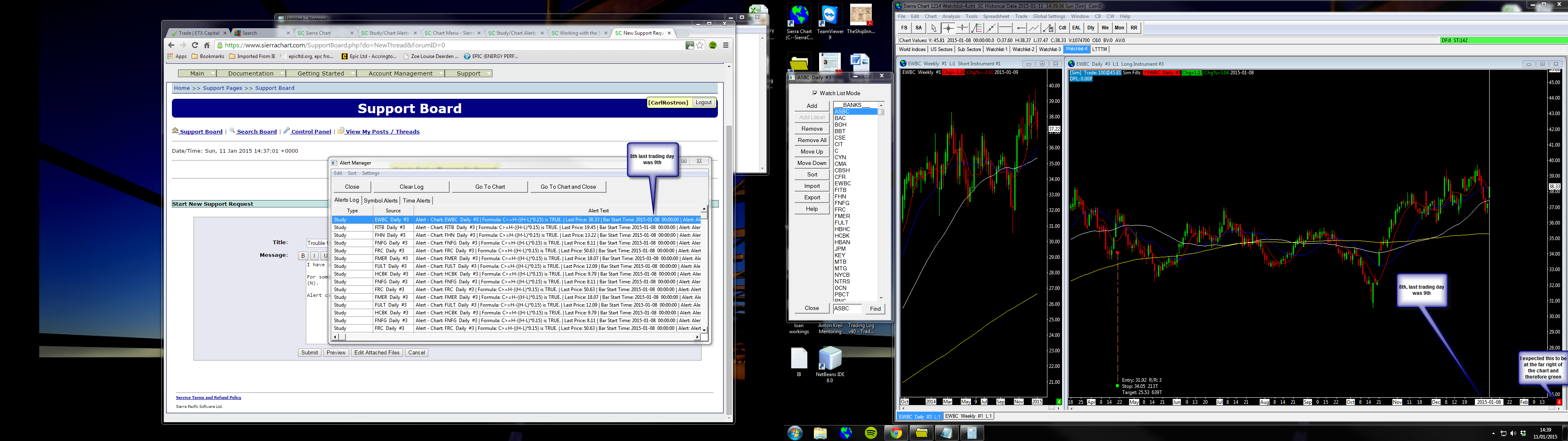Open Spotify from the Windows taskbar
Viewport: 1568px width, 441px height.
tap(871, 433)
